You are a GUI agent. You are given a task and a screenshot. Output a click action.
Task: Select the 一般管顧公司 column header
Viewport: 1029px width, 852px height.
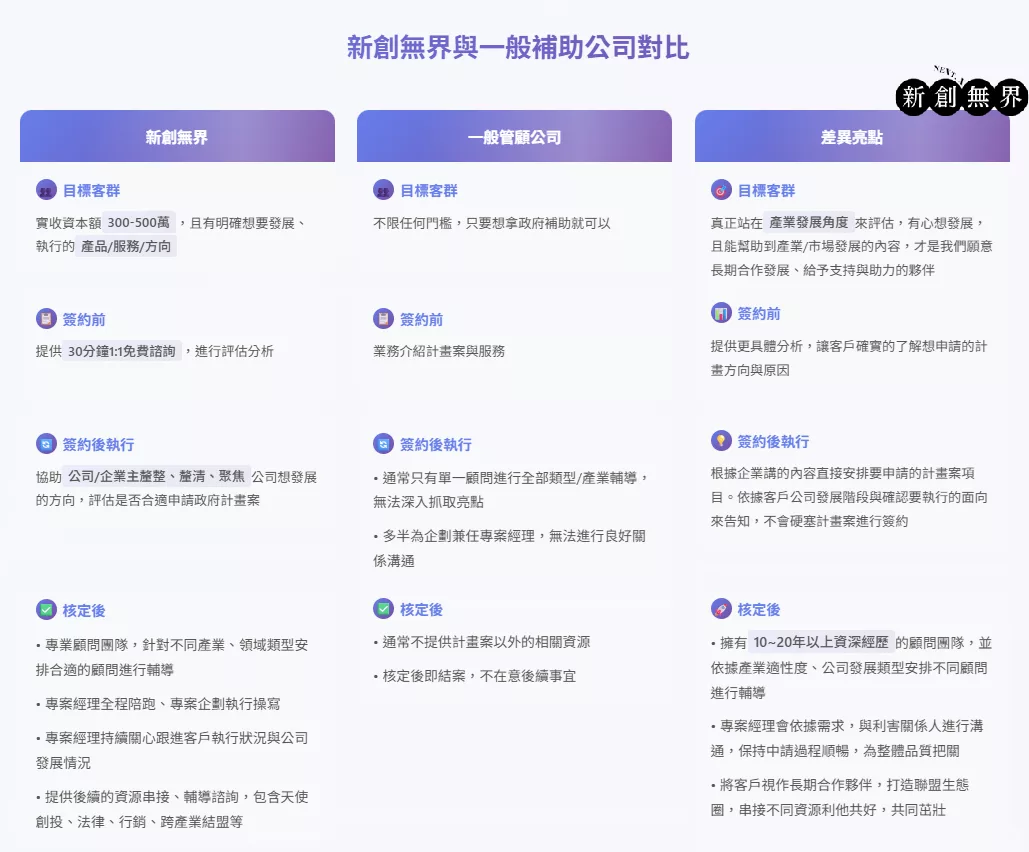(x=514, y=137)
